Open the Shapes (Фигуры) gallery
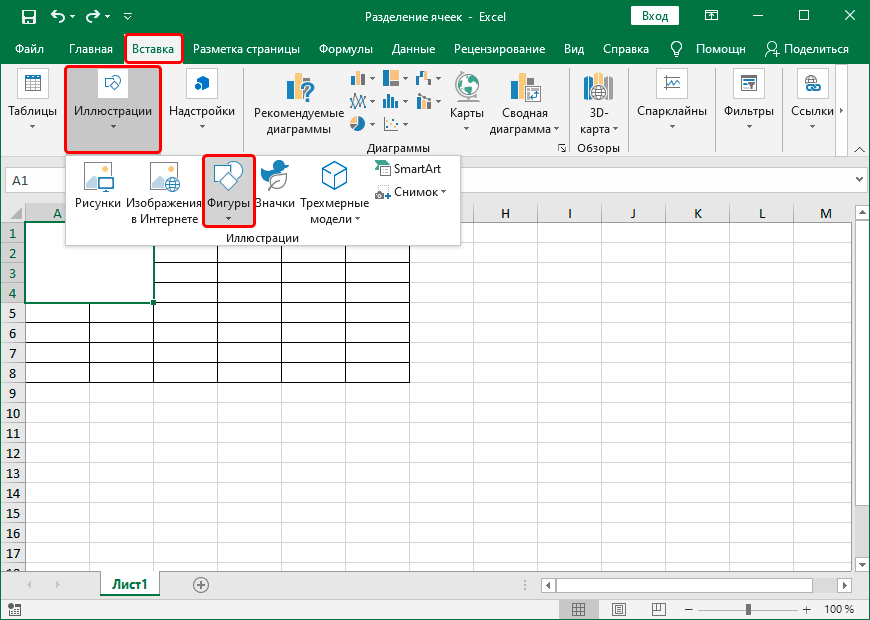The height and width of the screenshot is (620, 870). [x=228, y=191]
